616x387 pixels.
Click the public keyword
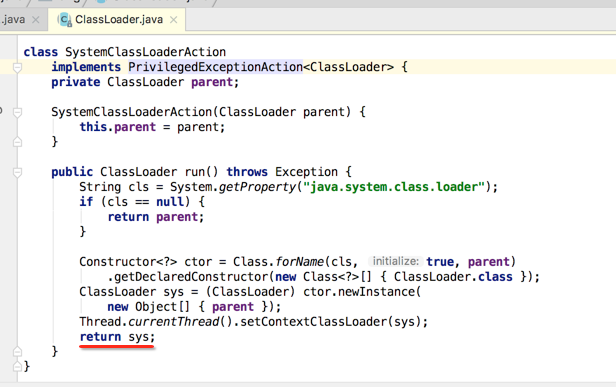72,172
